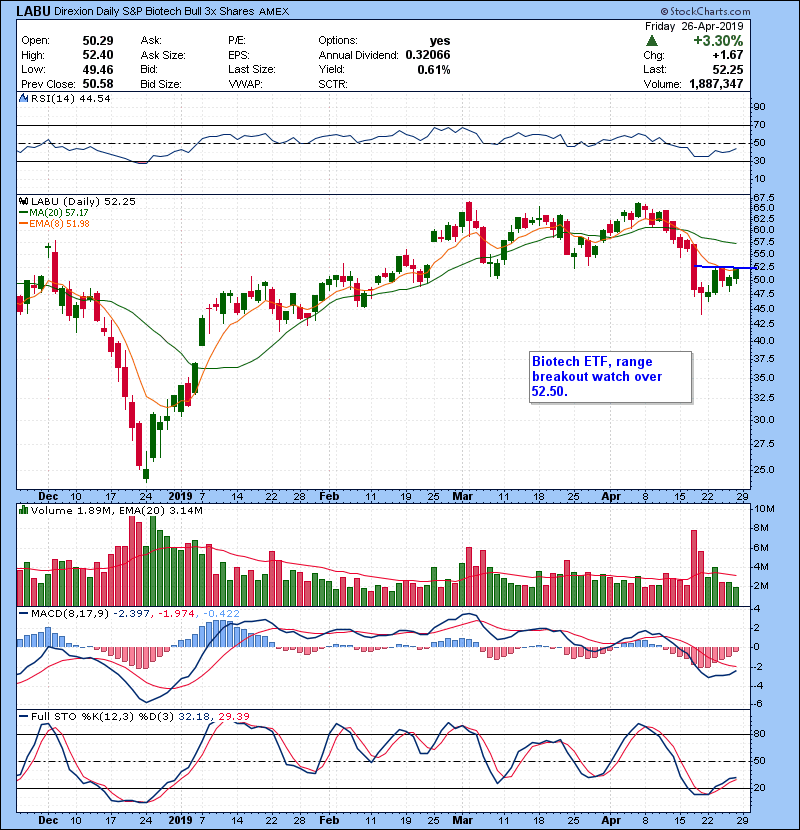Select the LABU ticker symbol in title
Viewport: 800px width, 830px height.
coord(33,11)
